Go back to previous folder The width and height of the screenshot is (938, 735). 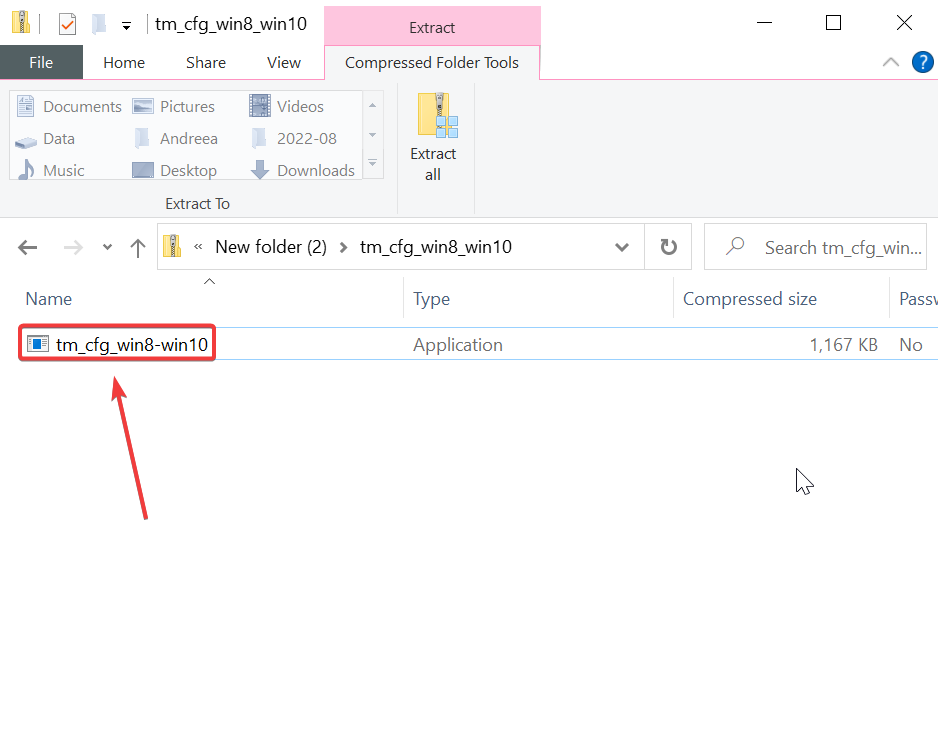tap(28, 247)
